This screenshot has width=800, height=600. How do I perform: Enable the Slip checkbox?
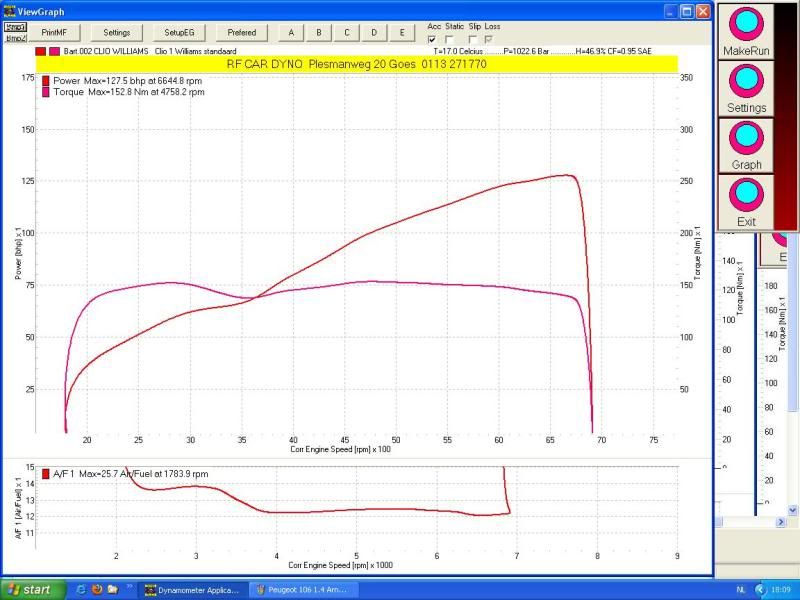click(x=472, y=39)
